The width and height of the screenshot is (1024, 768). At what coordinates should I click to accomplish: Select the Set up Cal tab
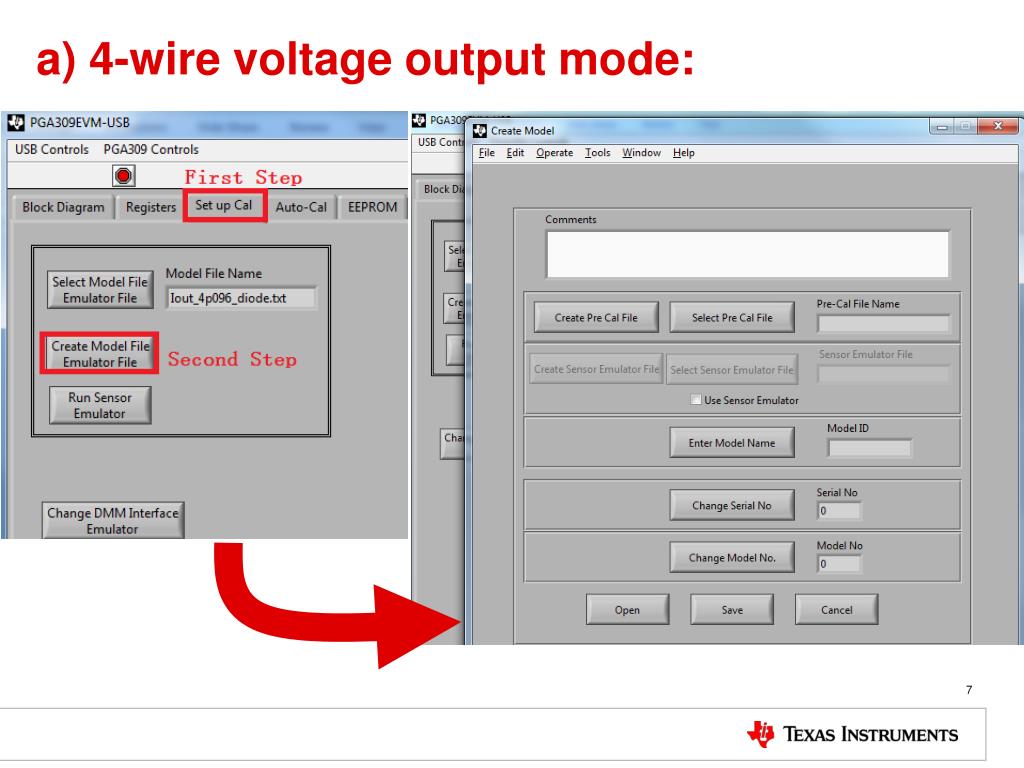coord(224,205)
